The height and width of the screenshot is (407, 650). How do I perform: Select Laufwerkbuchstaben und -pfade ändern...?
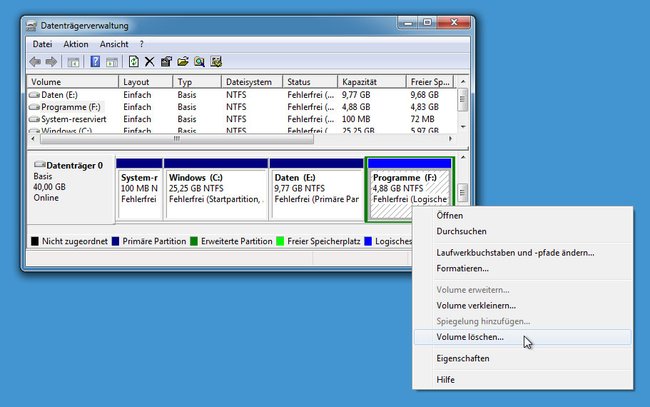(522, 252)
